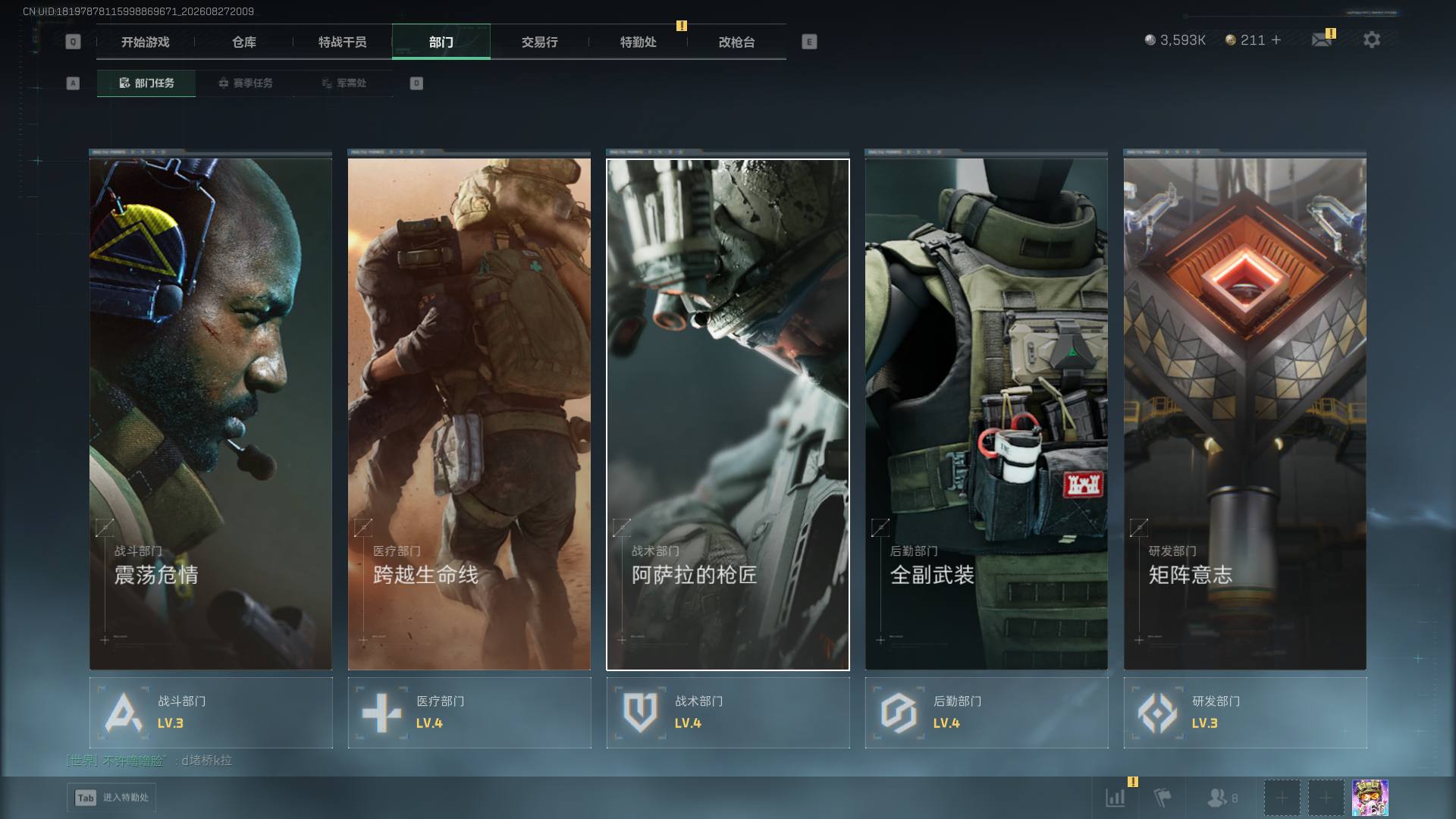This screenshot has height=819, width=1456.
Task: Open the 交易行 tab
Action: tap(540, 42)
